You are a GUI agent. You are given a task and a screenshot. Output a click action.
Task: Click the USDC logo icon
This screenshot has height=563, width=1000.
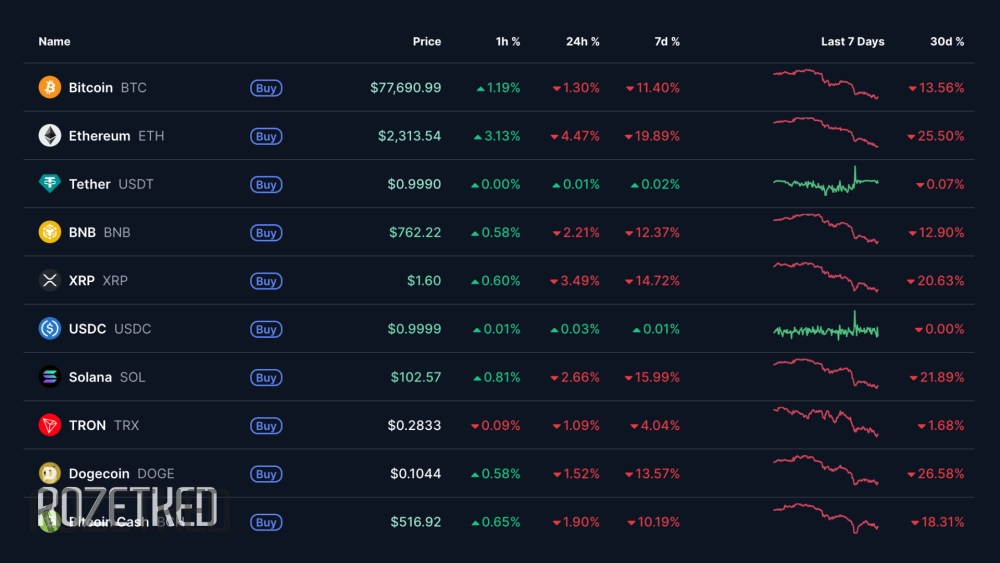pyautogui.click(x=50, y=329)
